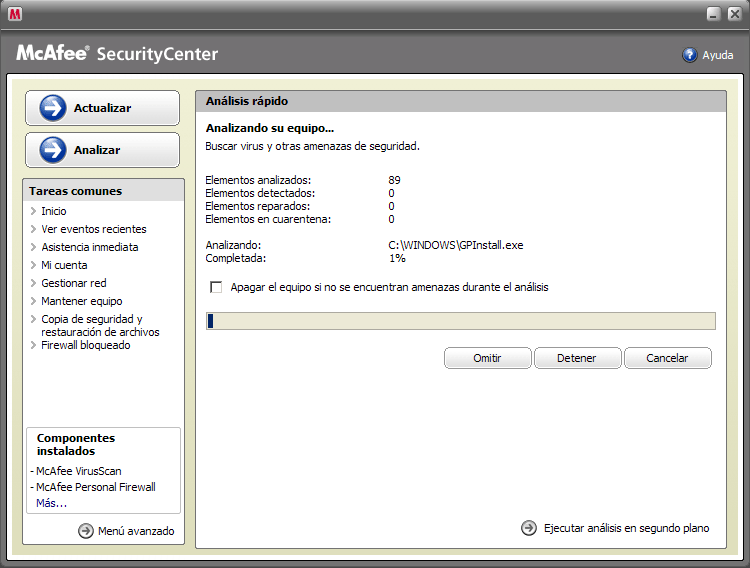Open Copia de seguridad y restauración de archivos
The image size is (750, 568).
point(99,325)
